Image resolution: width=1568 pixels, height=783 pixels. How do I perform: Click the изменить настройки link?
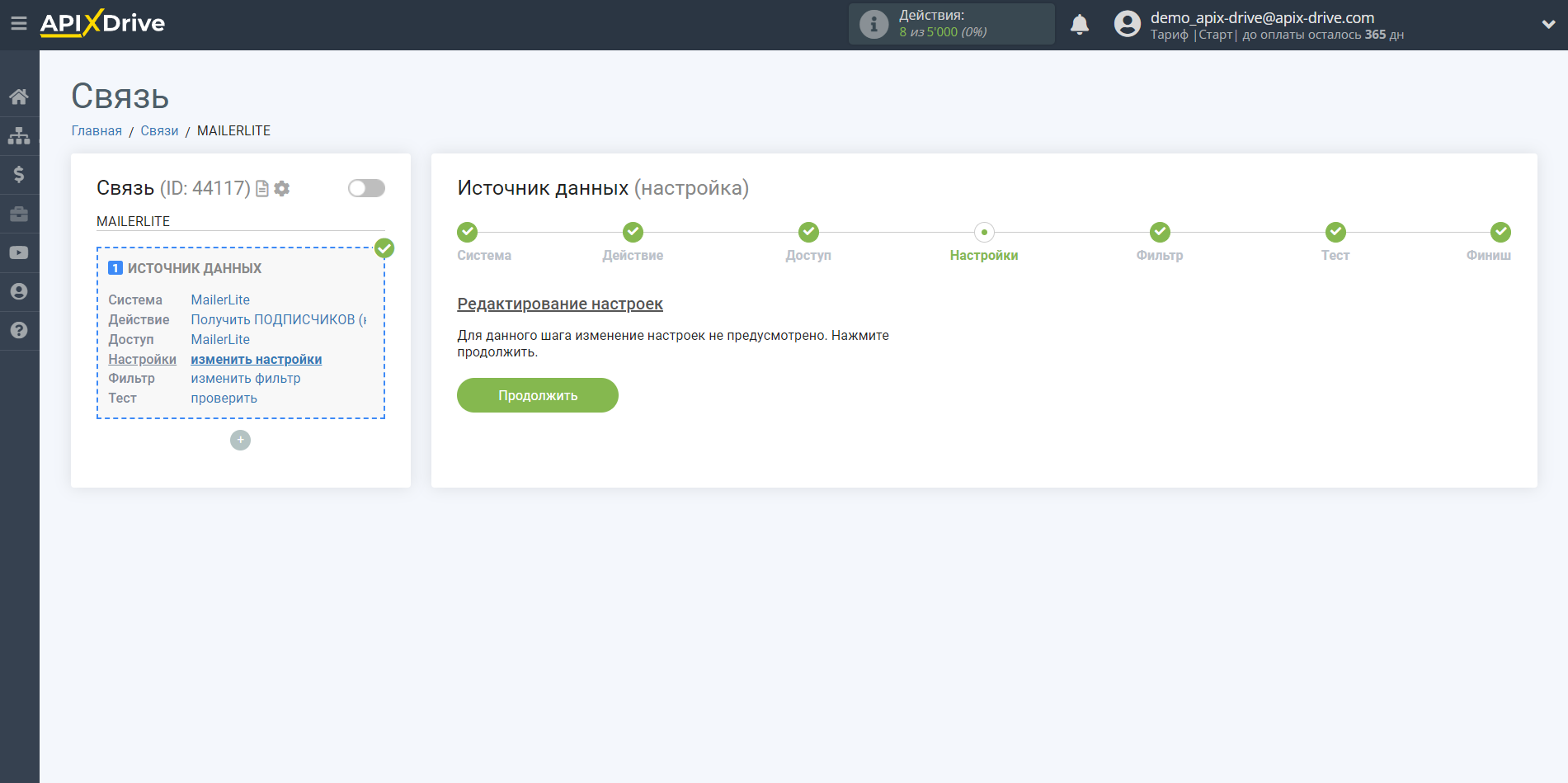click(x=257, y=359)
